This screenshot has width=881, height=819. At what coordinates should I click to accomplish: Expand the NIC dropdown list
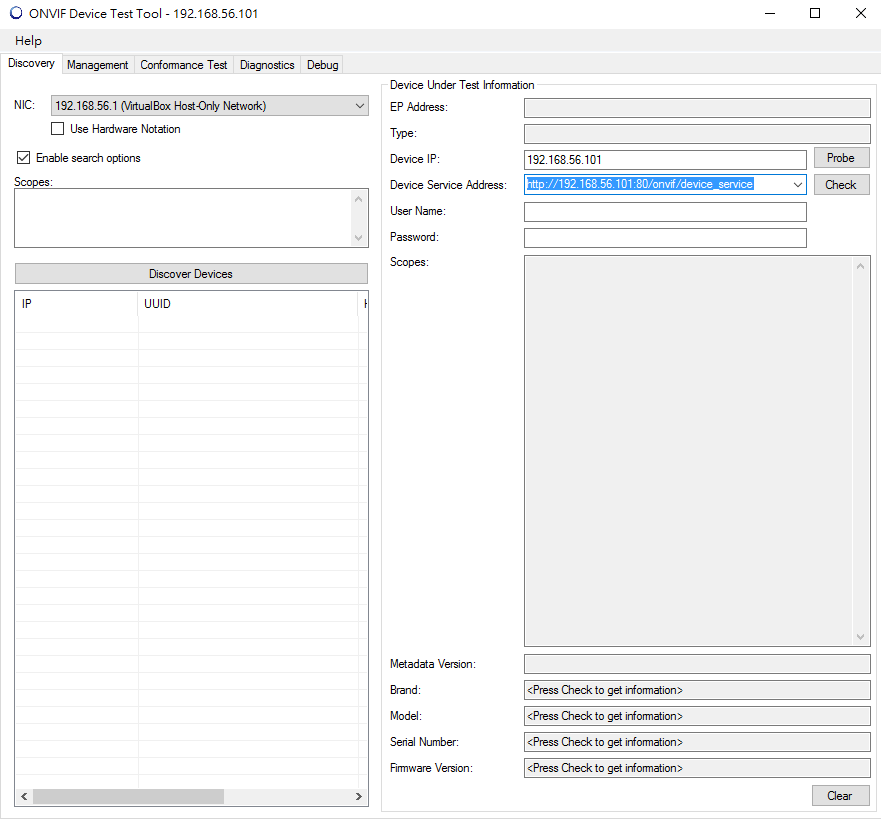(360, 106)
